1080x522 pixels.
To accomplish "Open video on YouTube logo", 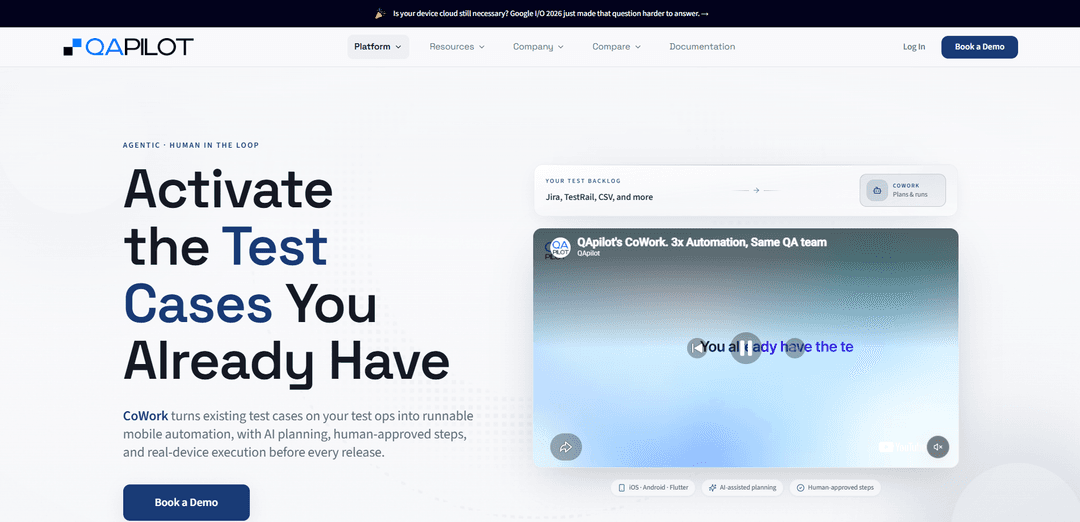I will 901,447.
